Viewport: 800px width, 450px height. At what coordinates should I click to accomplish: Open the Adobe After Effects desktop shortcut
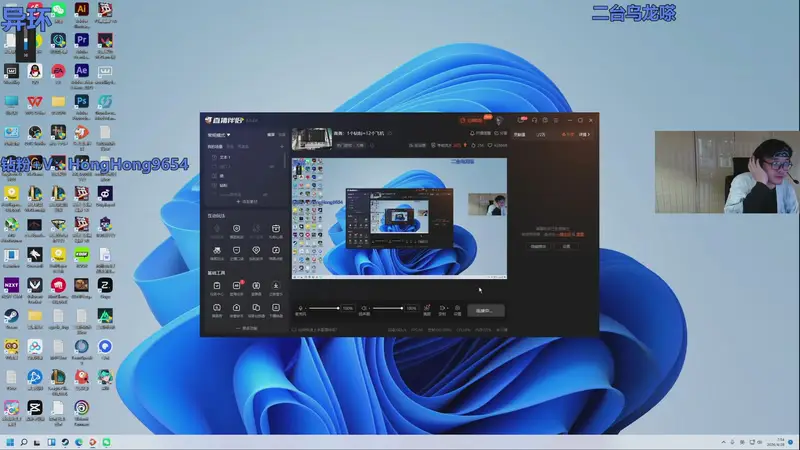pos(82,71)
